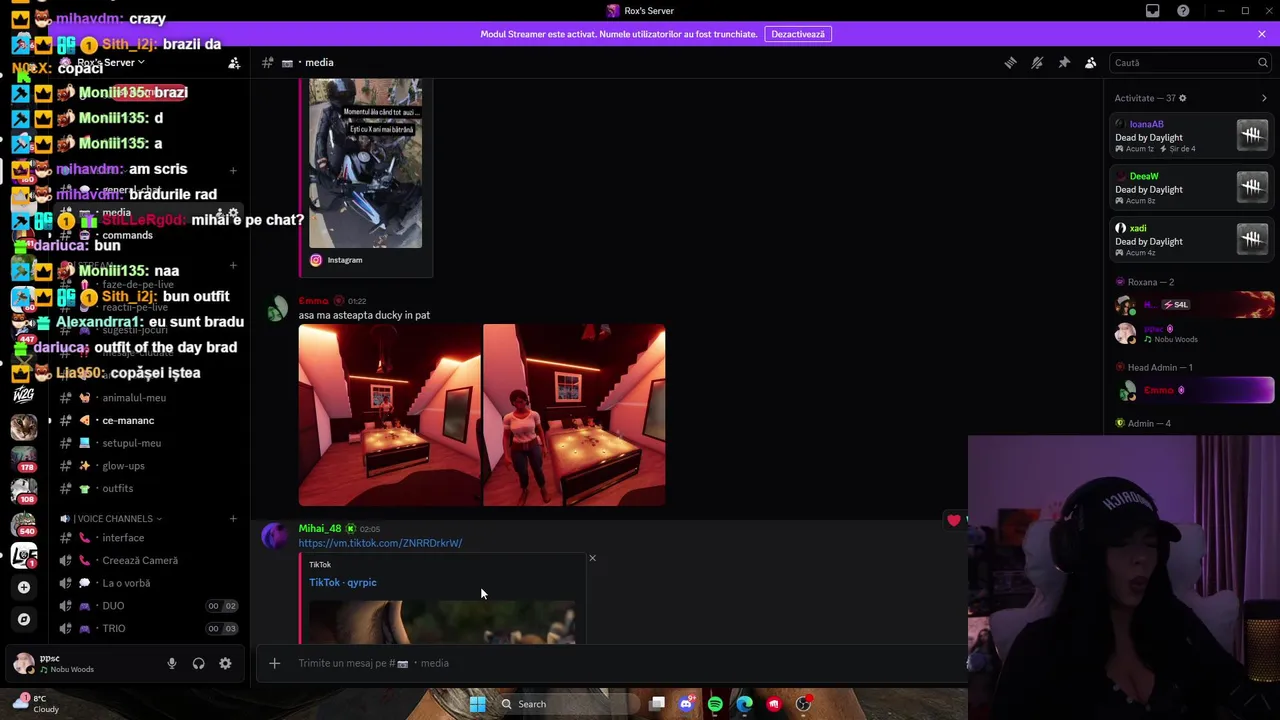The width and height of the screenshot is (1280, 720).
Task: Select the cat avatar server icon
Action: coord(24,426)
